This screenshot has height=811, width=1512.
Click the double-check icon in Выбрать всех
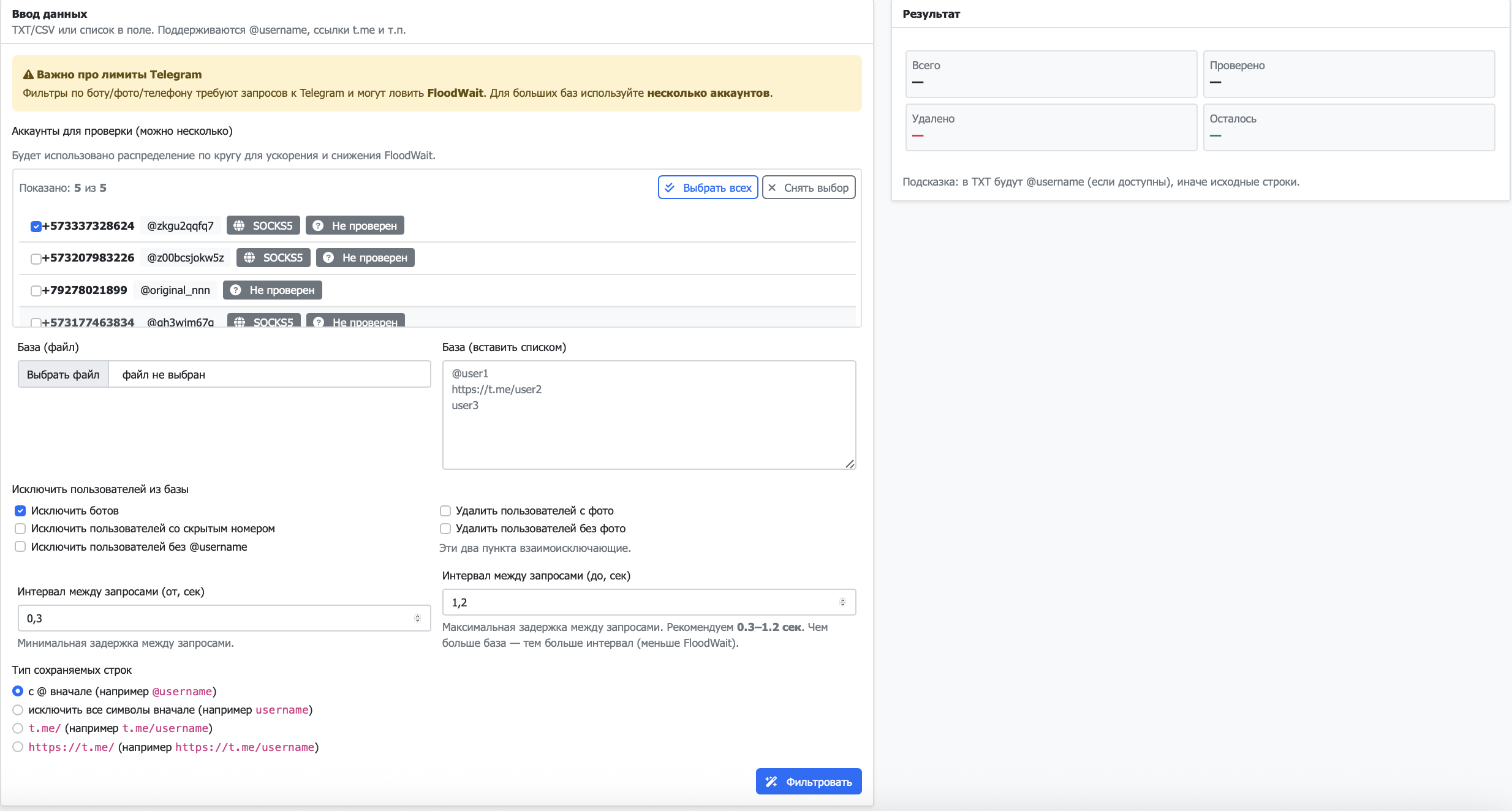coord(670,187)
